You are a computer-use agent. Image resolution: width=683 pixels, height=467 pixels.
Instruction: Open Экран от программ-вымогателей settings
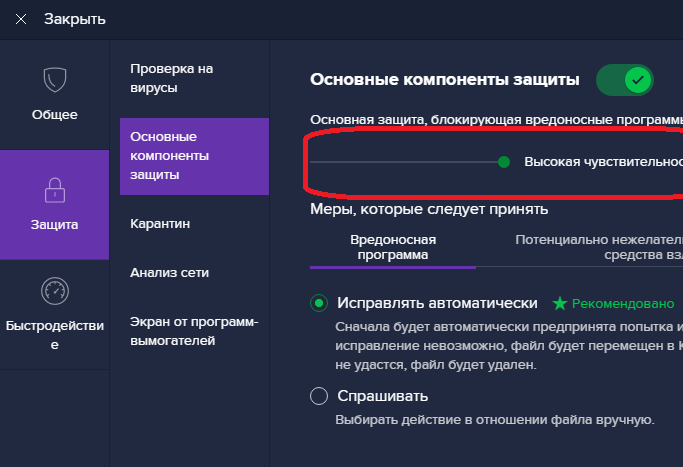click(193, 331)
